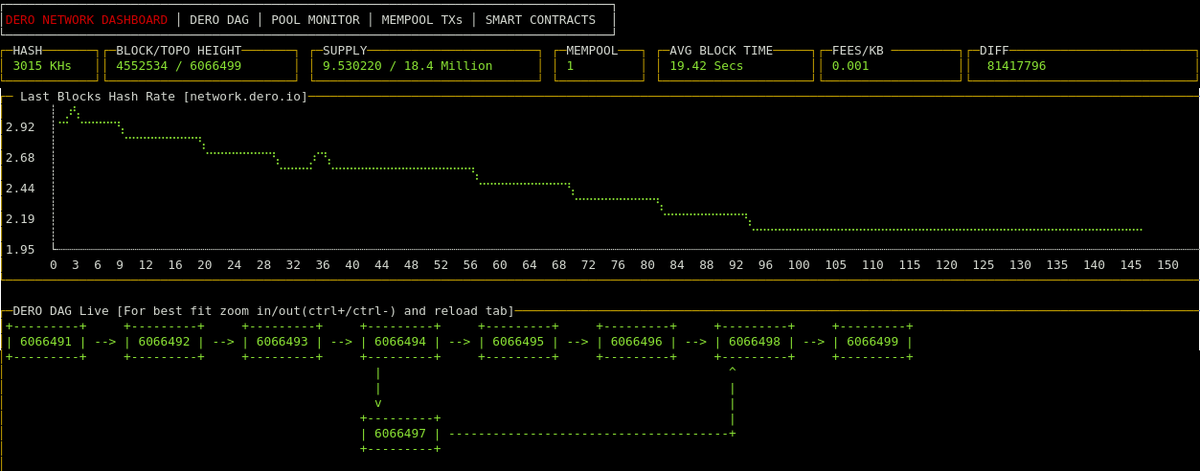The height and width of the screenshot is (471, 1200).
Task: Click y-axis label 2.68 on chart
Action: [x=20, y=158]
